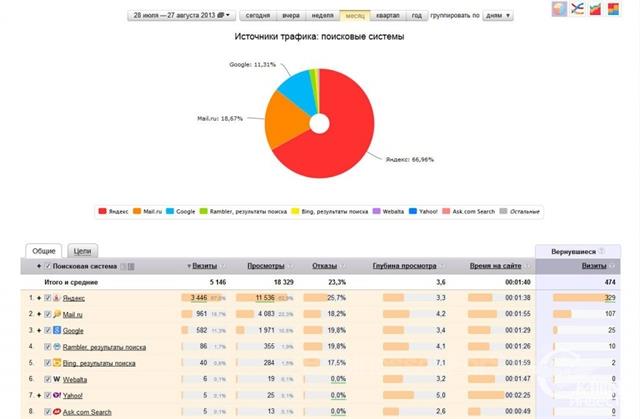Image resolution: width=640 pixels, height=419 pixels.
Task: Uncheck the Yahoo! row checkbox
Action: 47,396
